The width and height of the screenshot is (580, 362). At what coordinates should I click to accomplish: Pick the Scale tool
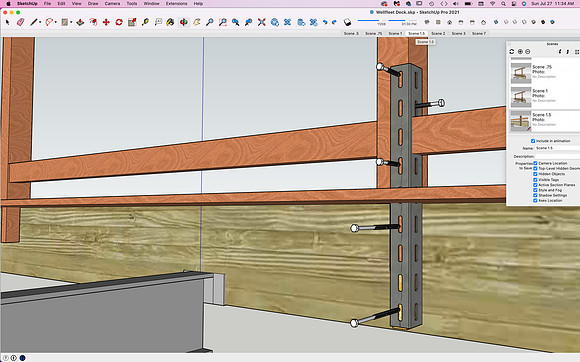(132, 23)
